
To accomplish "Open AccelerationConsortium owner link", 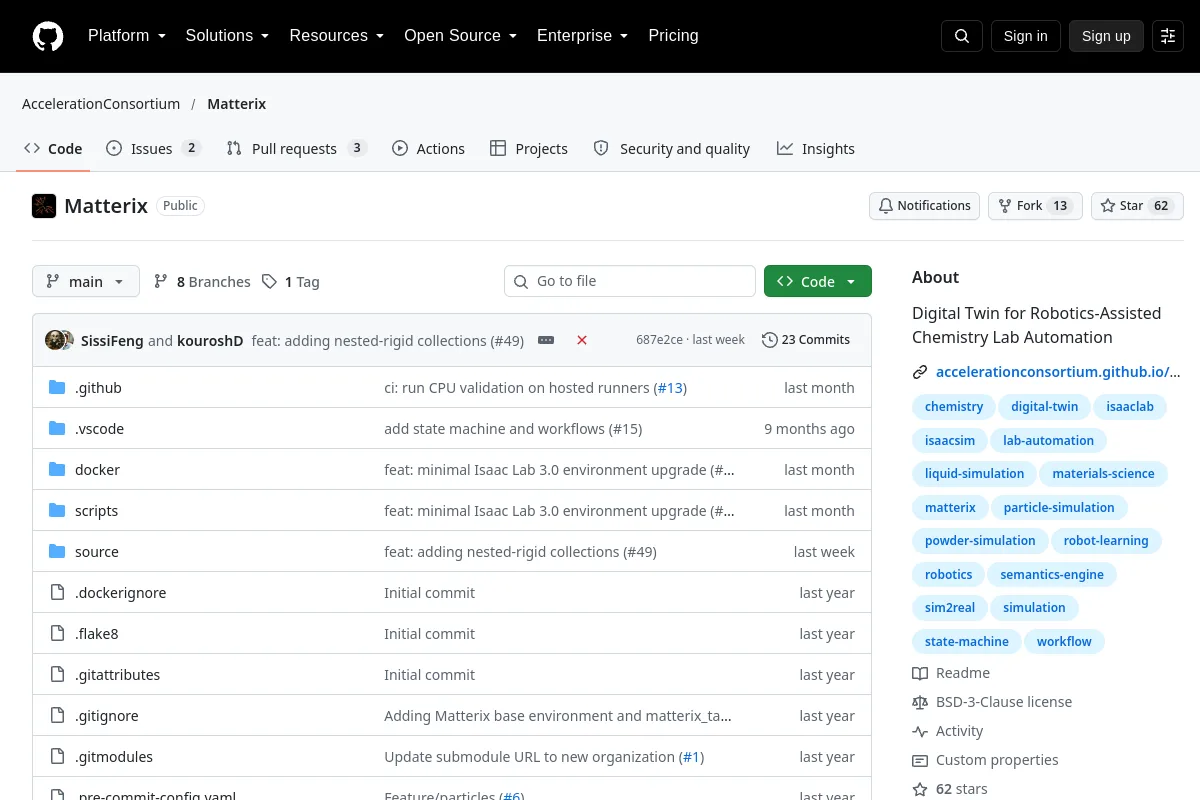I will pos(101,104).
